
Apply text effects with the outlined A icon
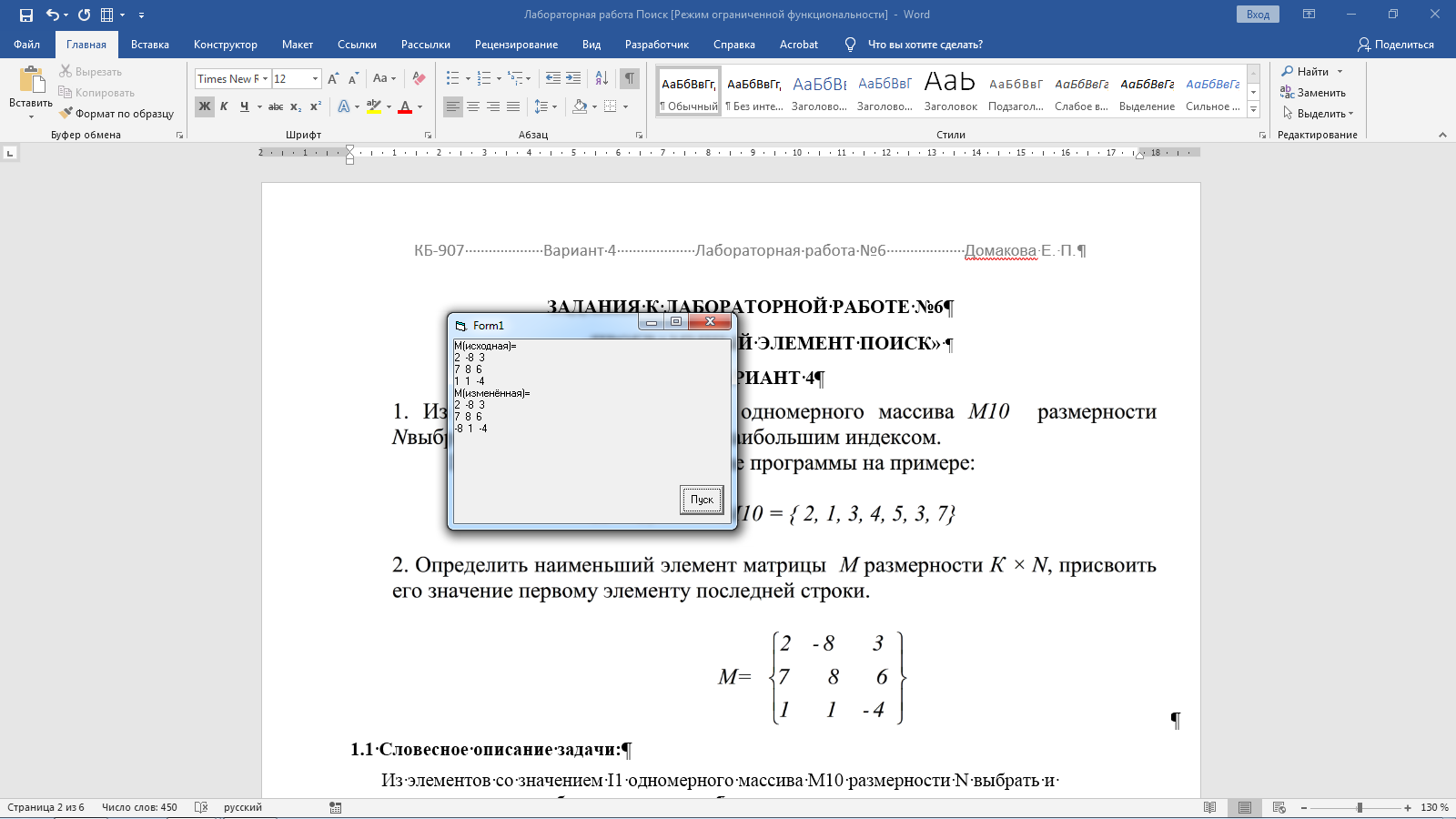(344, 106)
